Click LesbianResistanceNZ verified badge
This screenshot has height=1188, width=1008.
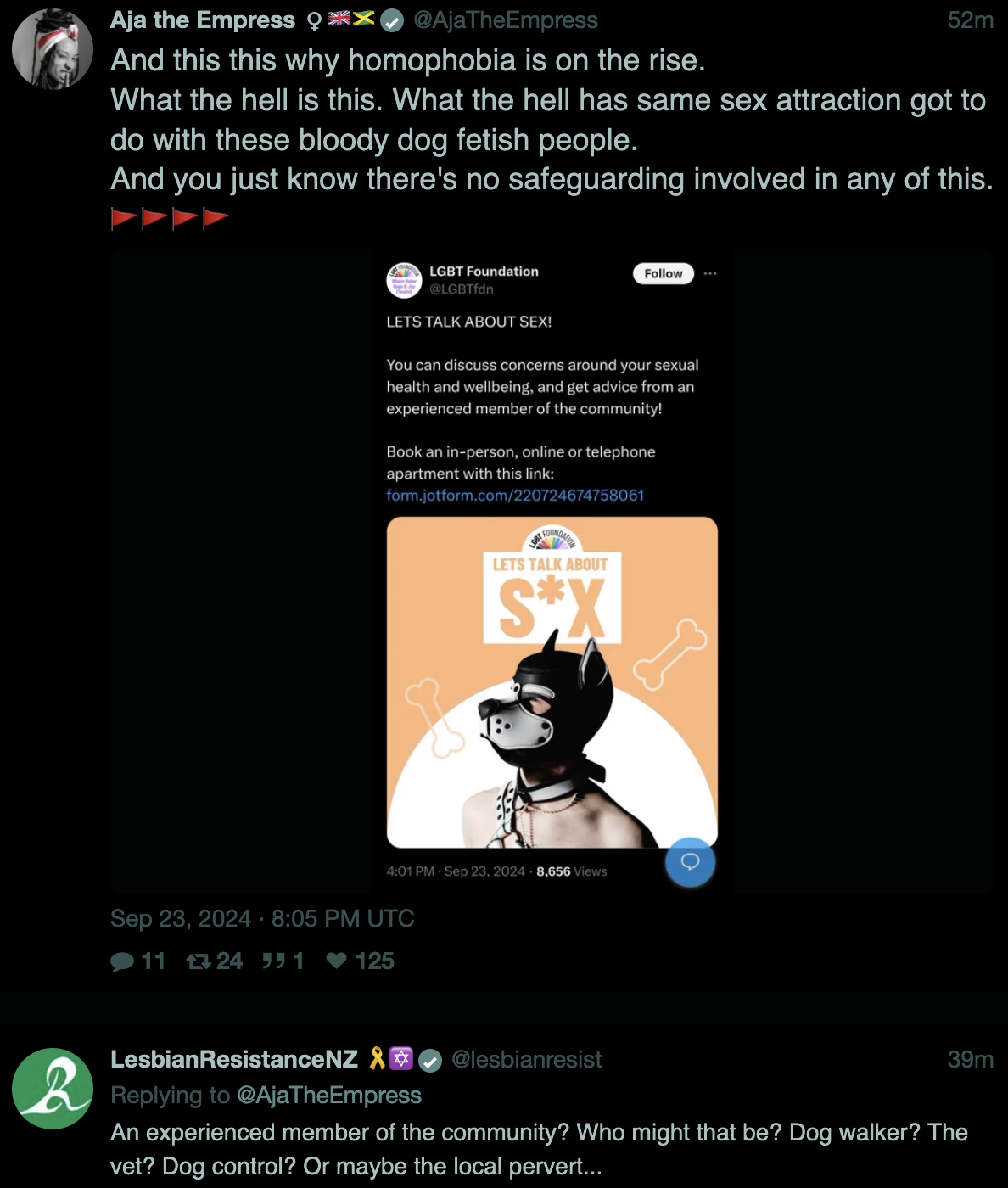click(x=431, y=1061)
